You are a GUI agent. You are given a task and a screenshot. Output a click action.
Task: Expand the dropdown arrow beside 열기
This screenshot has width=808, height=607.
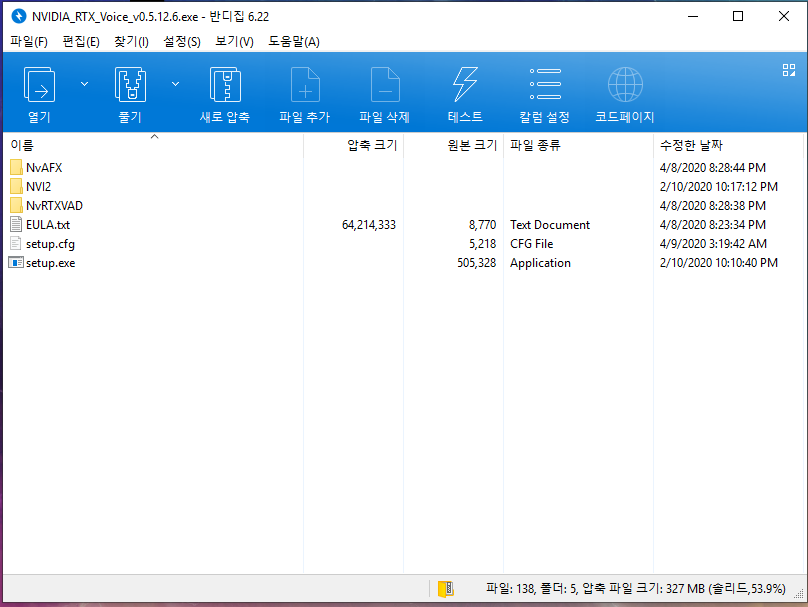click(x=85, y=83)
